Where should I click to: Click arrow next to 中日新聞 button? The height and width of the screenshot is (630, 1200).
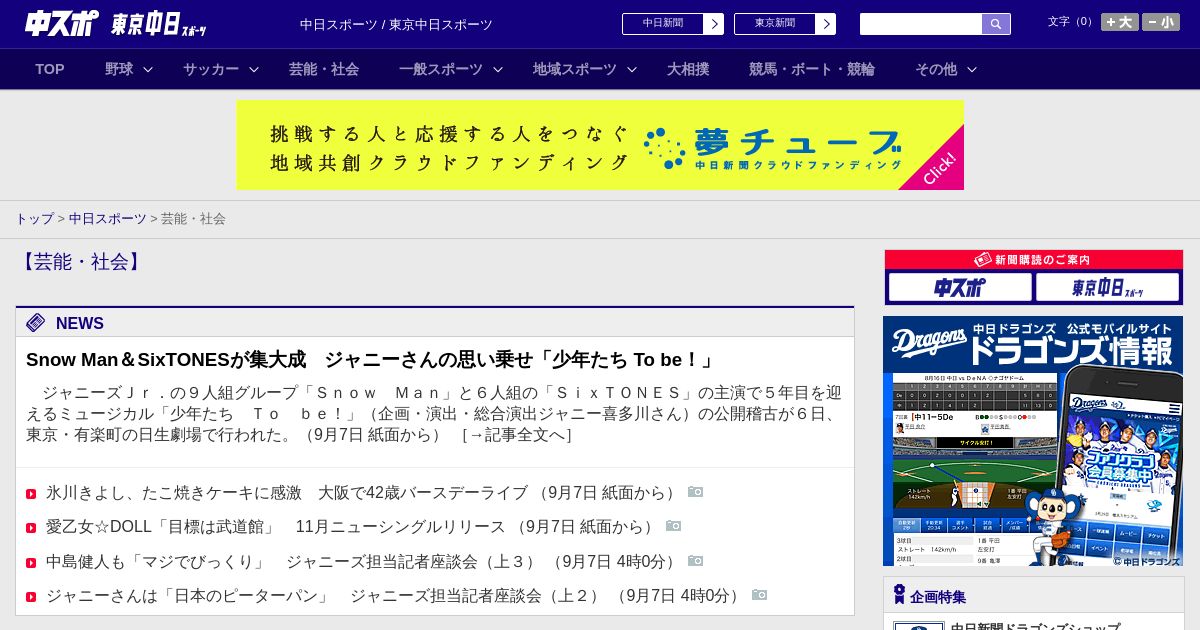714,24
